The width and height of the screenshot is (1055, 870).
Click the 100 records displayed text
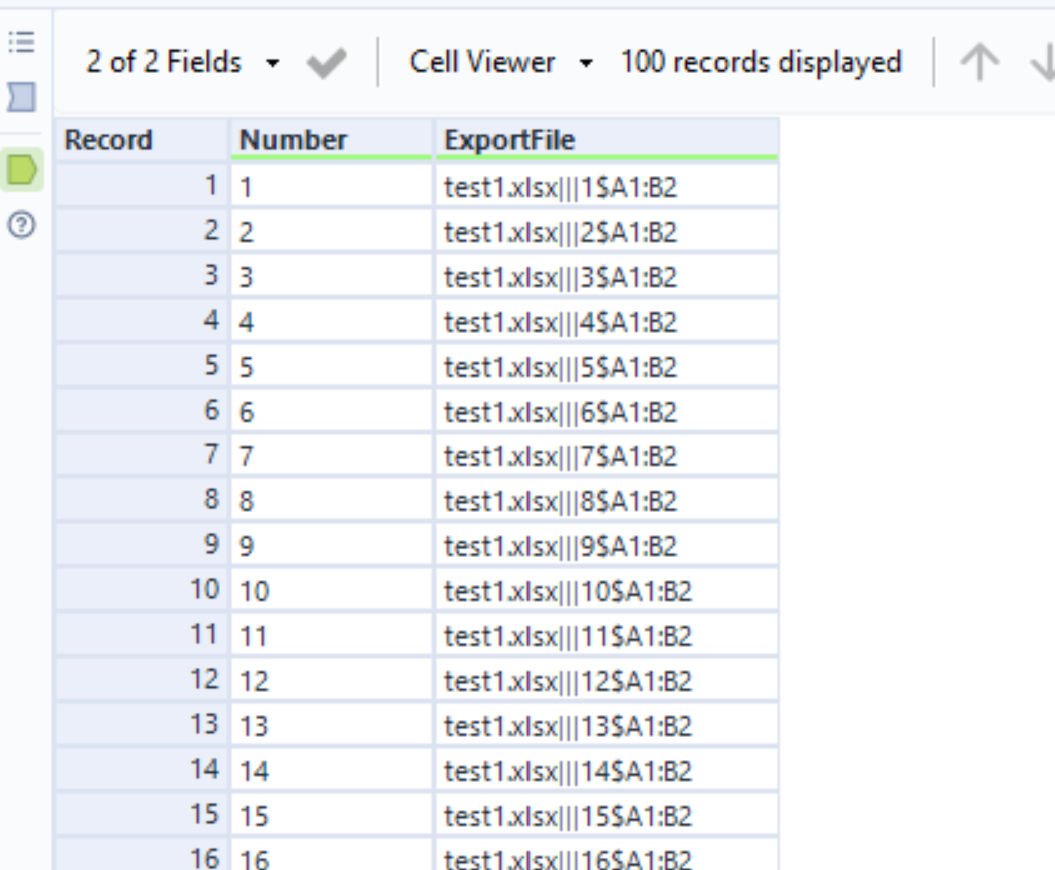tap(760, 63)
